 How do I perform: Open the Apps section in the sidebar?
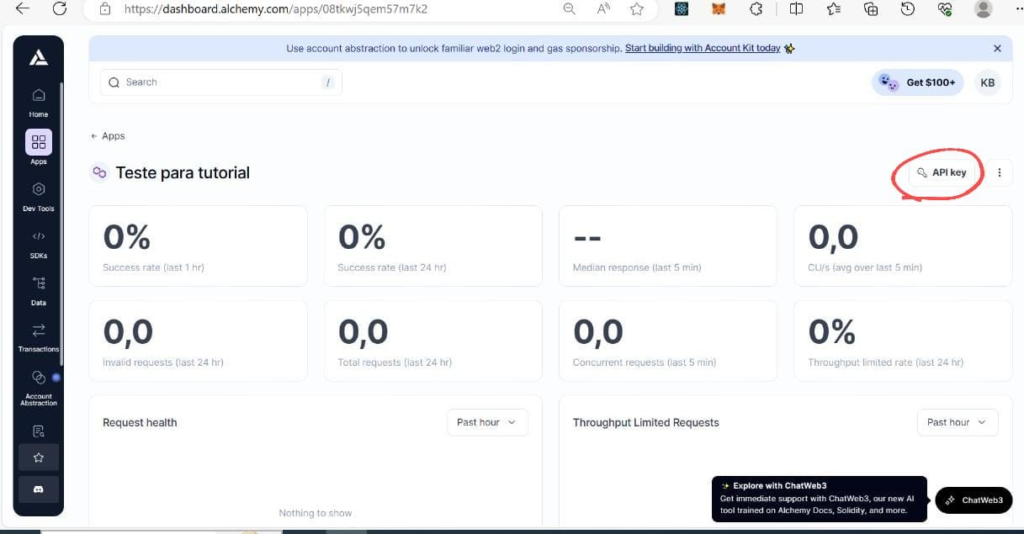pos(39,148)
